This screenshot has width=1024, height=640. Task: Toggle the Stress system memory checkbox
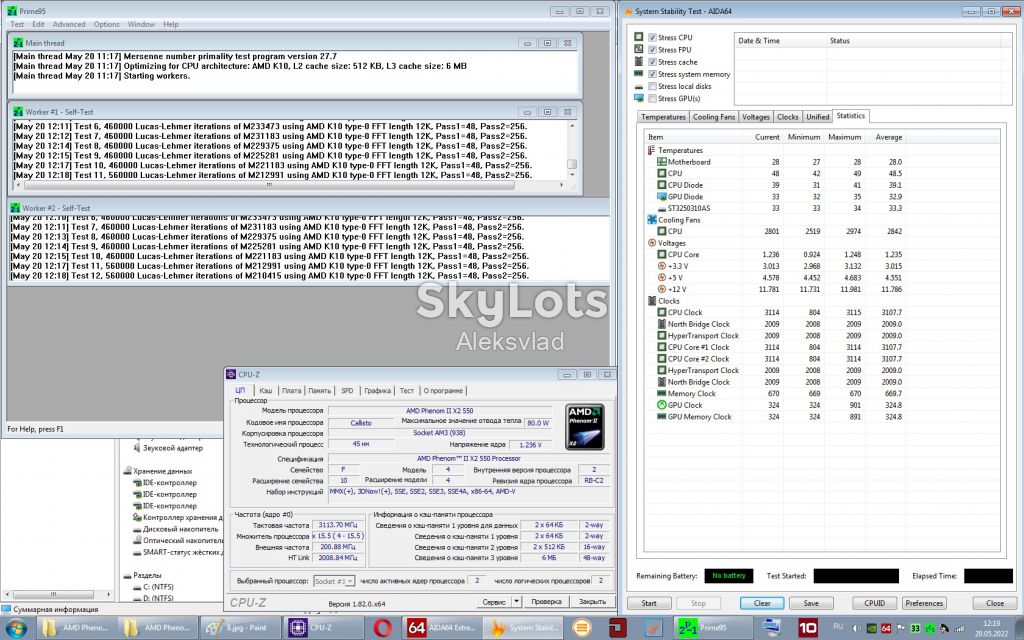[x=652, y=74]
